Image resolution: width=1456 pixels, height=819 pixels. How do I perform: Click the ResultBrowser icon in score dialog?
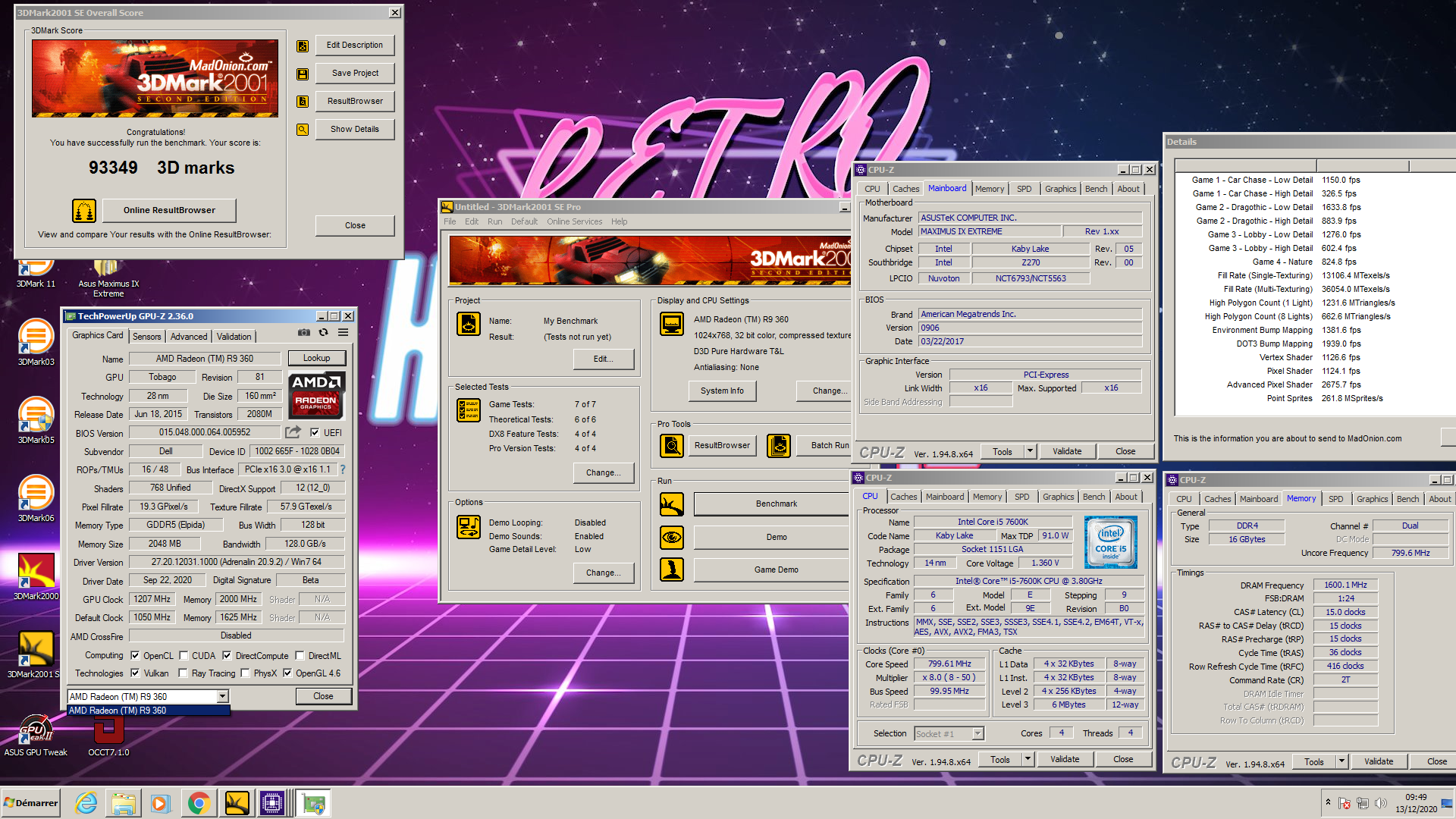[x=303, y=102]
